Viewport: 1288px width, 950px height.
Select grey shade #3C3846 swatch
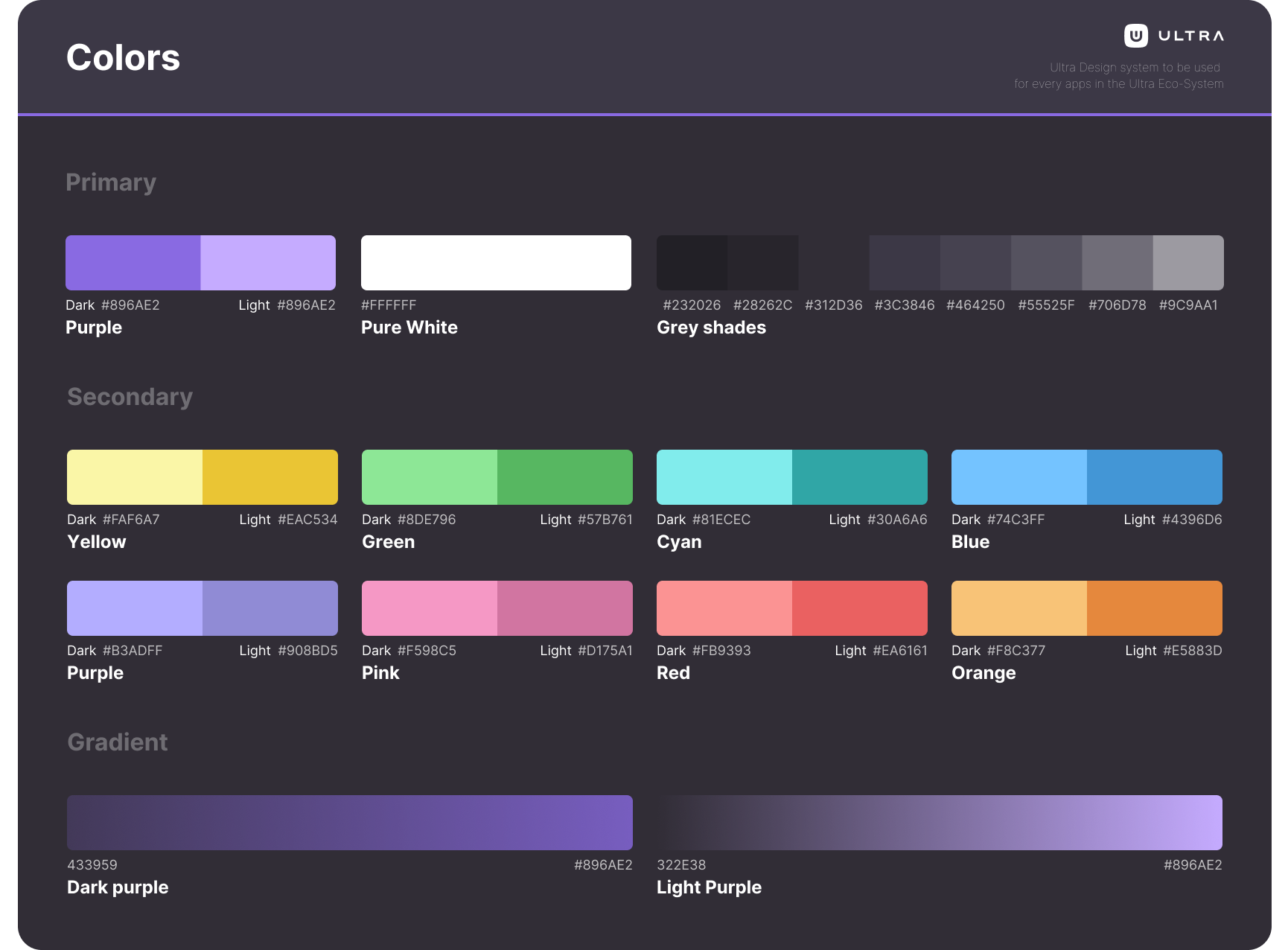click(905, 263)
